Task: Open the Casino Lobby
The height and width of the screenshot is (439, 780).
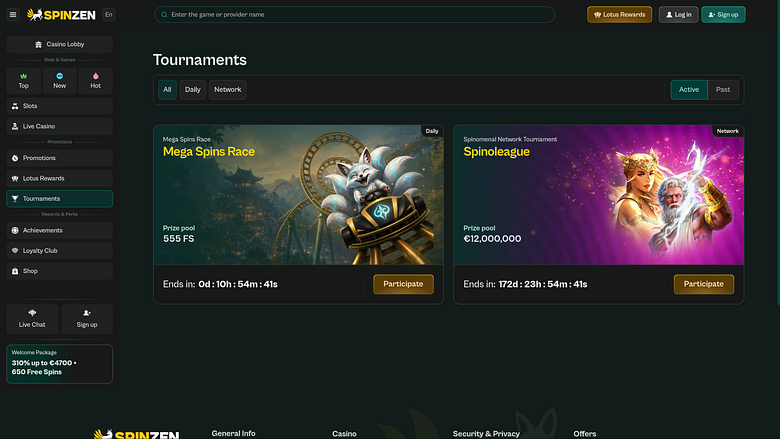Action: (x=60, y=44)
